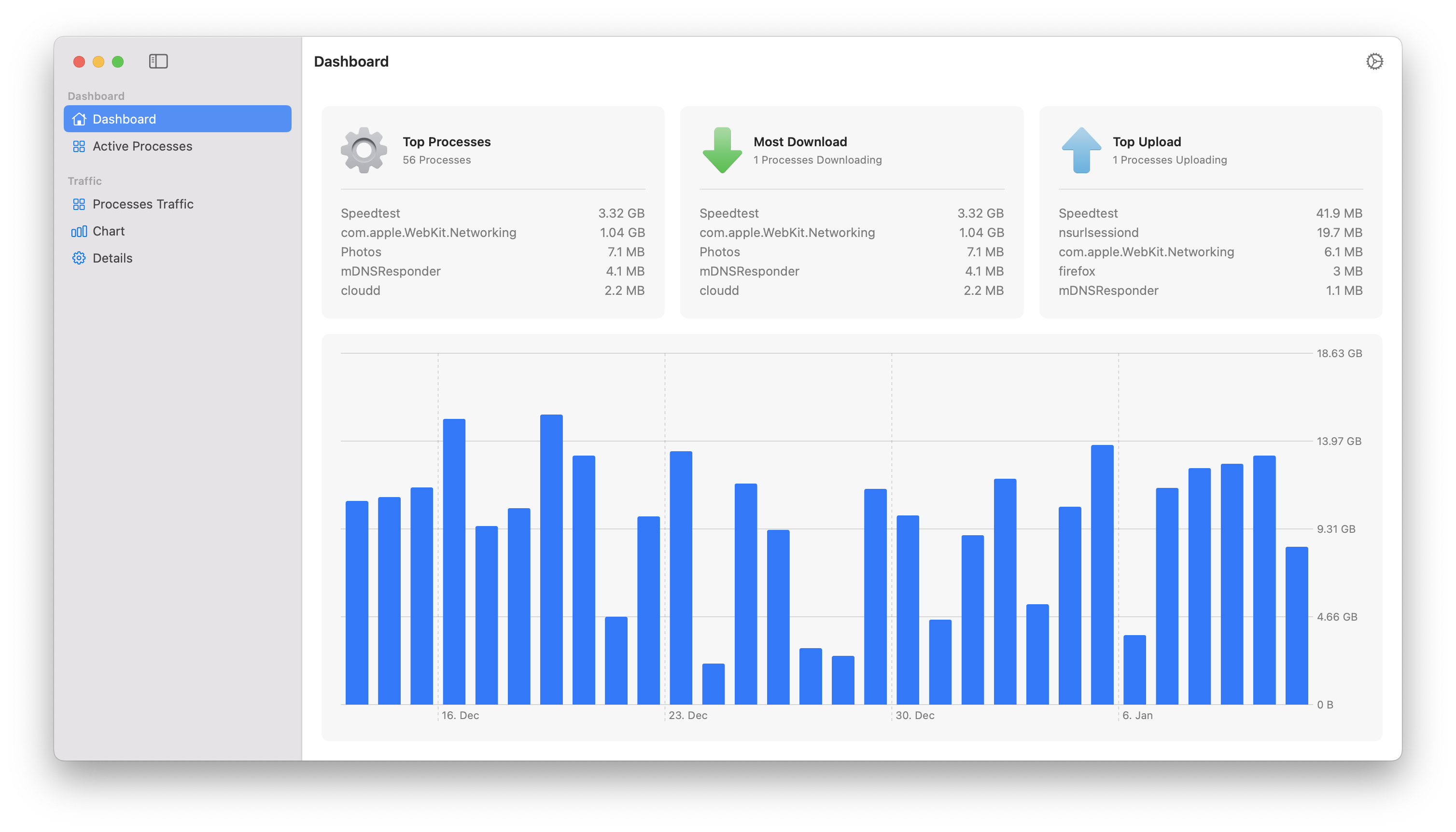1456x832 pixels.
Task: Select mDNSResponder row in Most Download
Action: click(852, 271)
